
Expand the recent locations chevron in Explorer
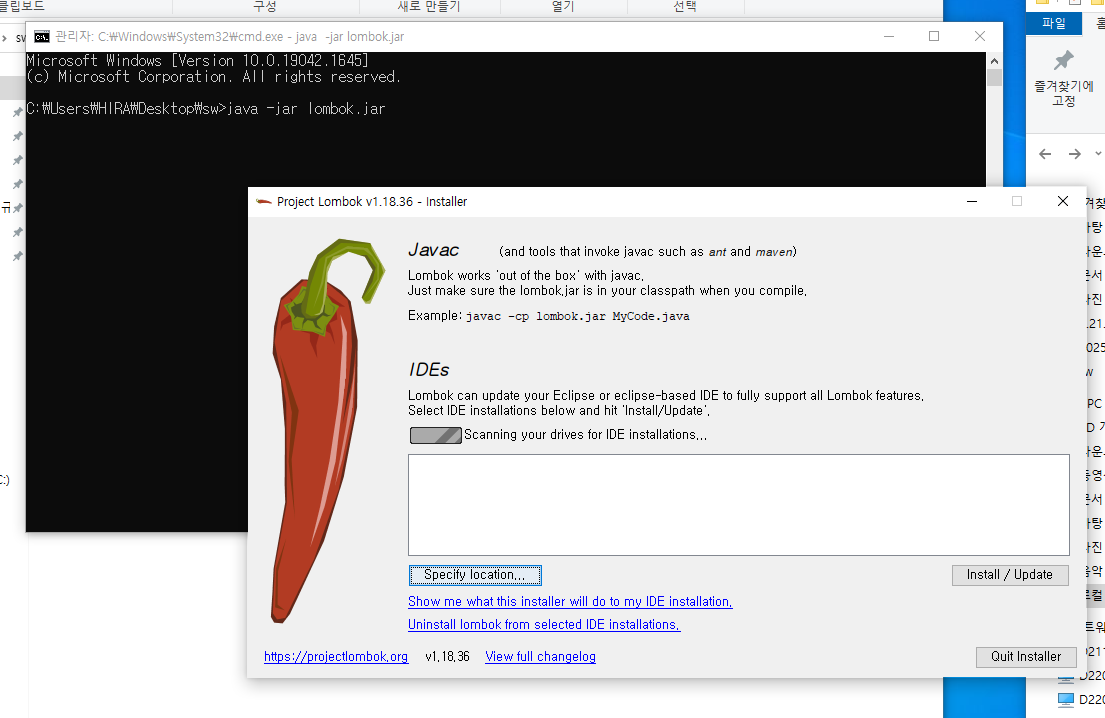coord(1097,154)
